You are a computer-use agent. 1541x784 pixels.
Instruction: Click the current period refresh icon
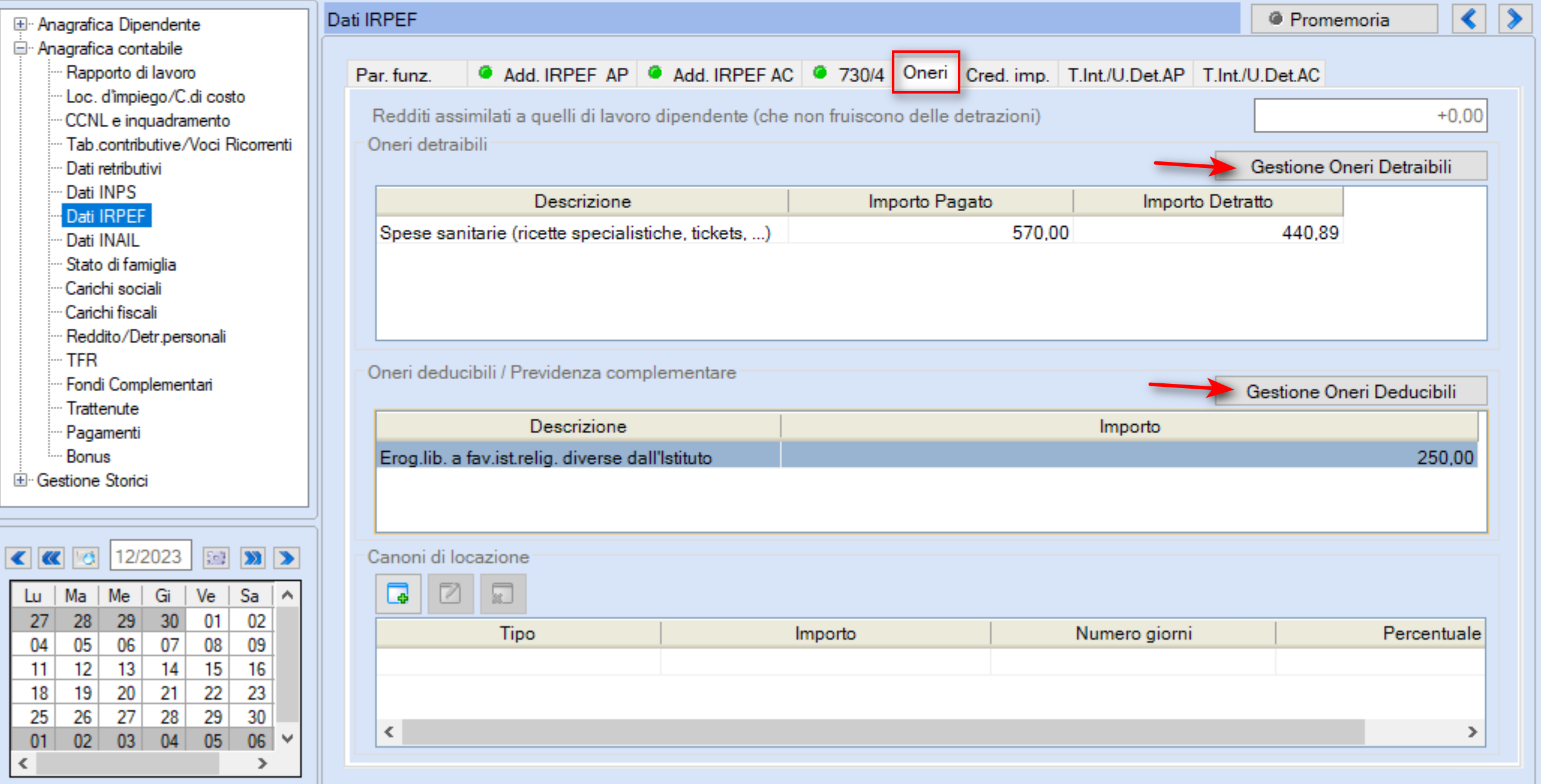click(86, 558)
